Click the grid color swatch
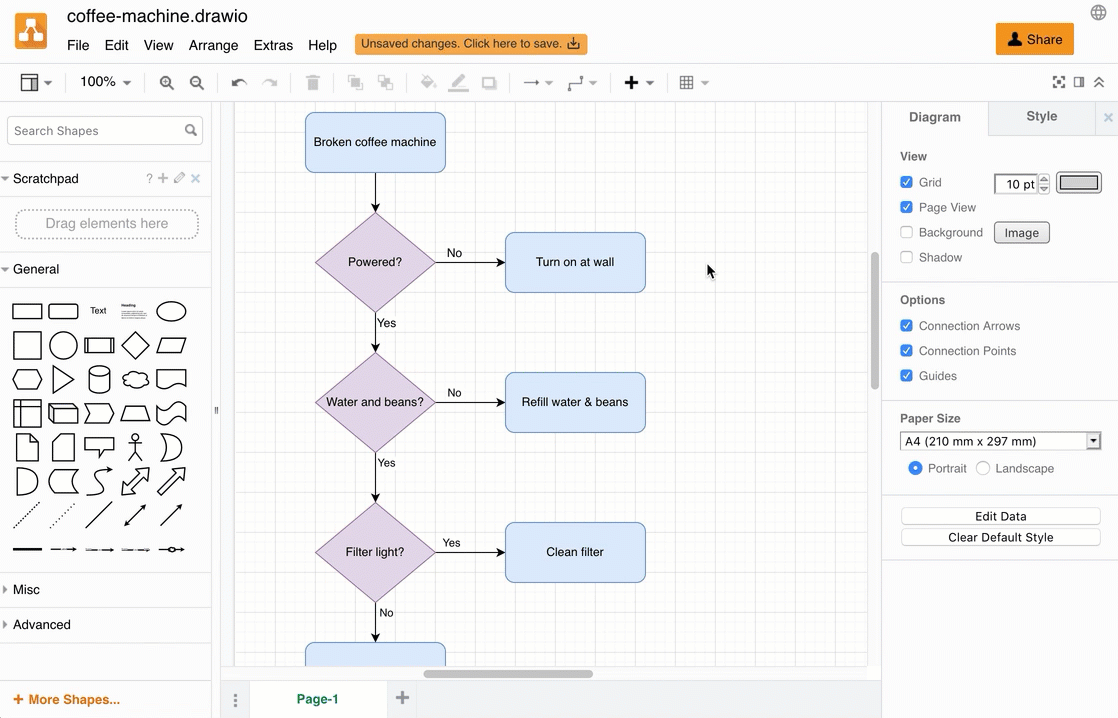The image size is (1118, 718). [1078, 183]
